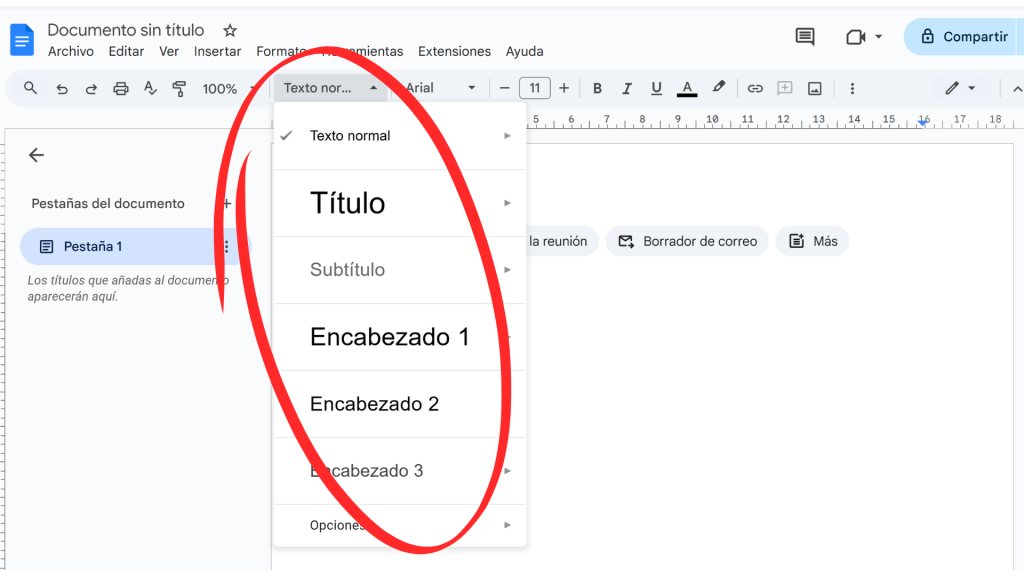Star the document with star icon
Image resolution: width=1024 pixels, height=576 pixels.
[x=230, y=31]
